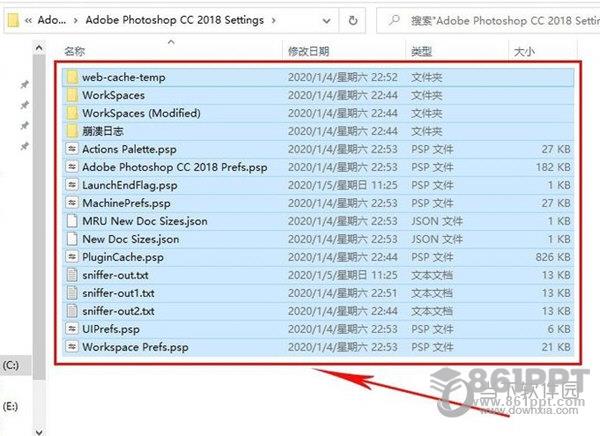Screen dimensions: 600x436
Task: Sort files by 大小 column
Action: [524, 51]
